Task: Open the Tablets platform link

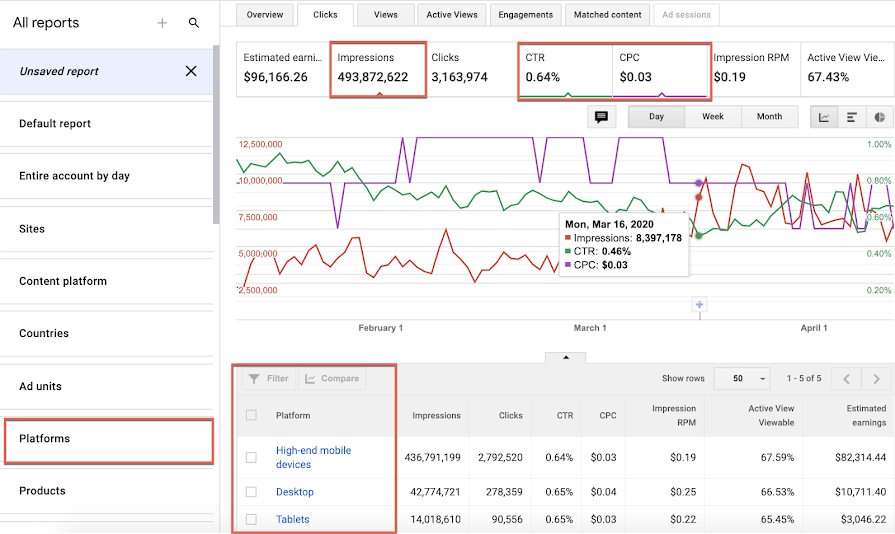Action: point(292,519)
